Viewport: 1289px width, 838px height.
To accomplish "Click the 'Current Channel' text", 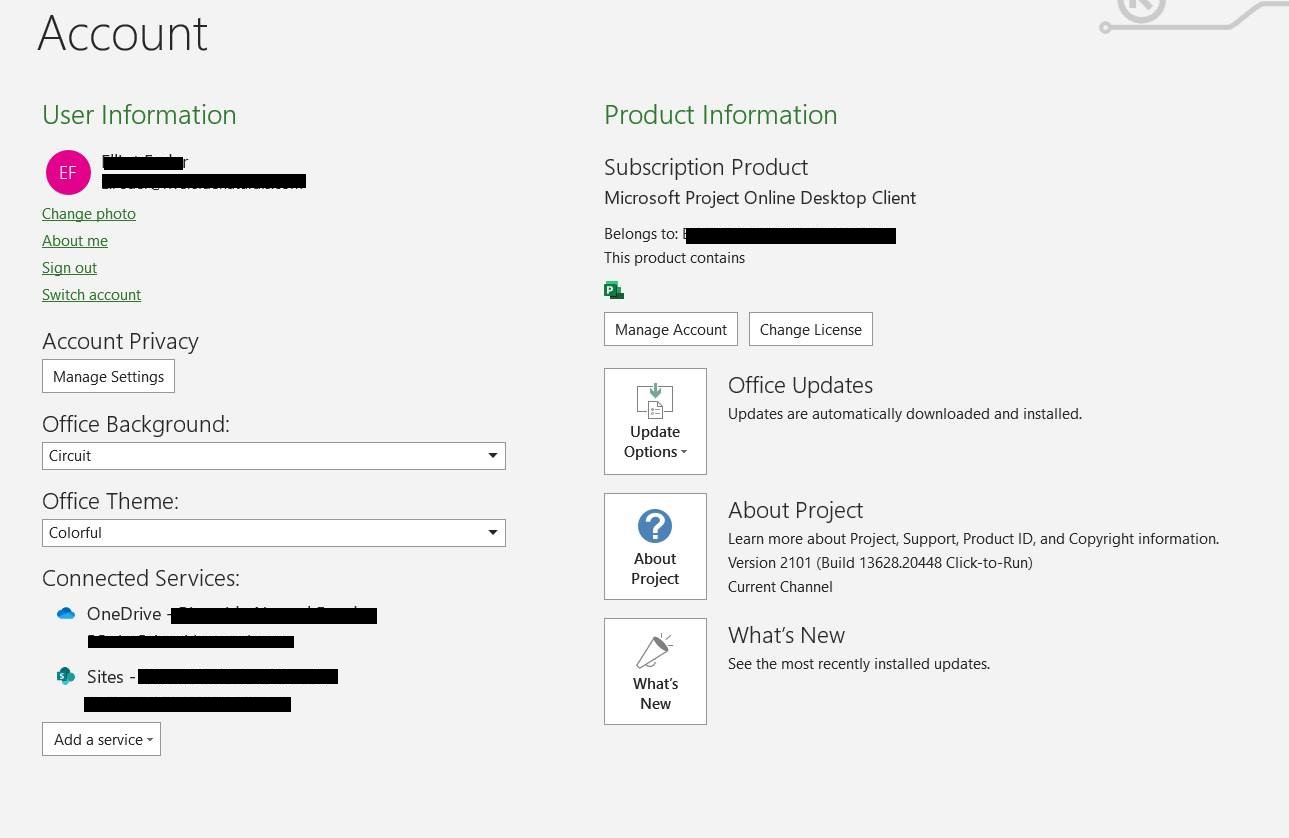I will tap(780, 586).
